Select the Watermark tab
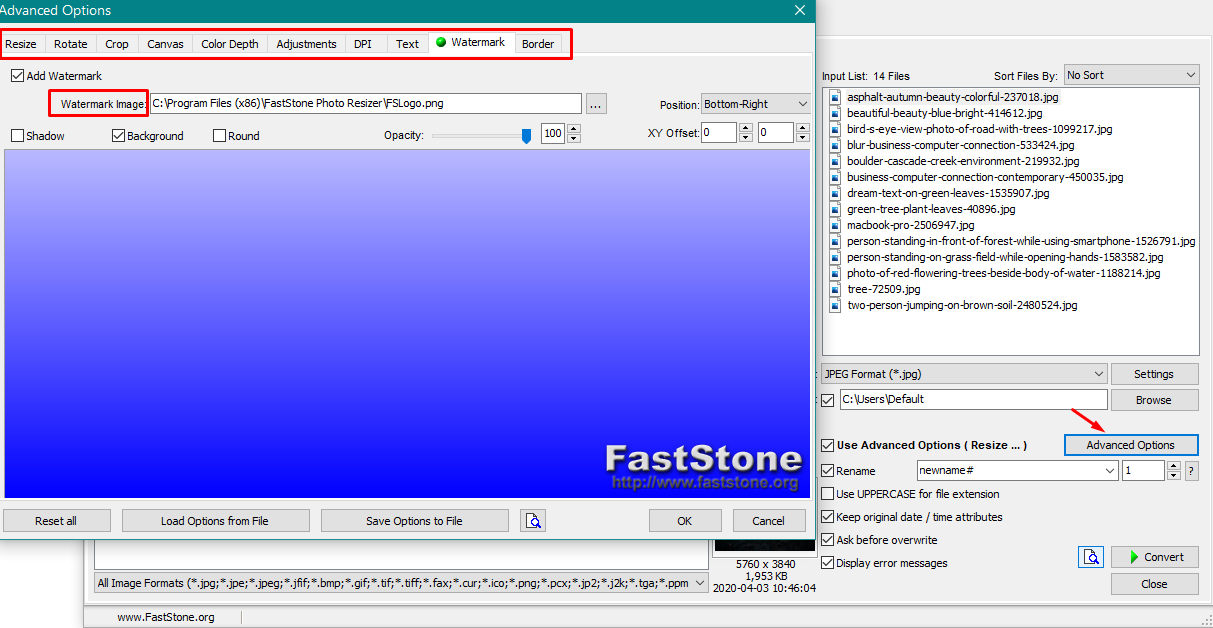1213x628 pixels. [x=471, y=43]
